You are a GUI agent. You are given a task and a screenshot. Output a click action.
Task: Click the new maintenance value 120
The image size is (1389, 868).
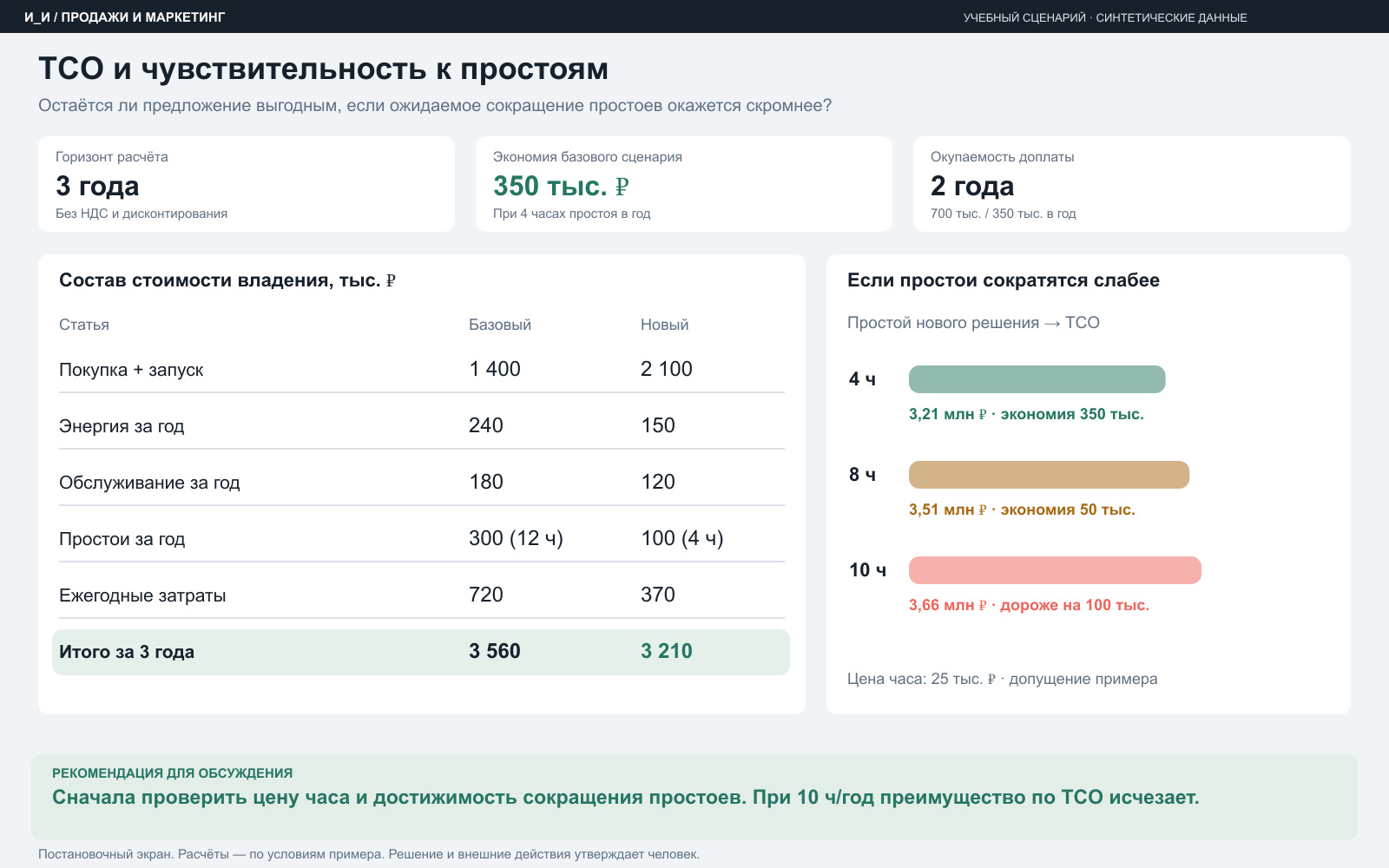coord(658,482)
